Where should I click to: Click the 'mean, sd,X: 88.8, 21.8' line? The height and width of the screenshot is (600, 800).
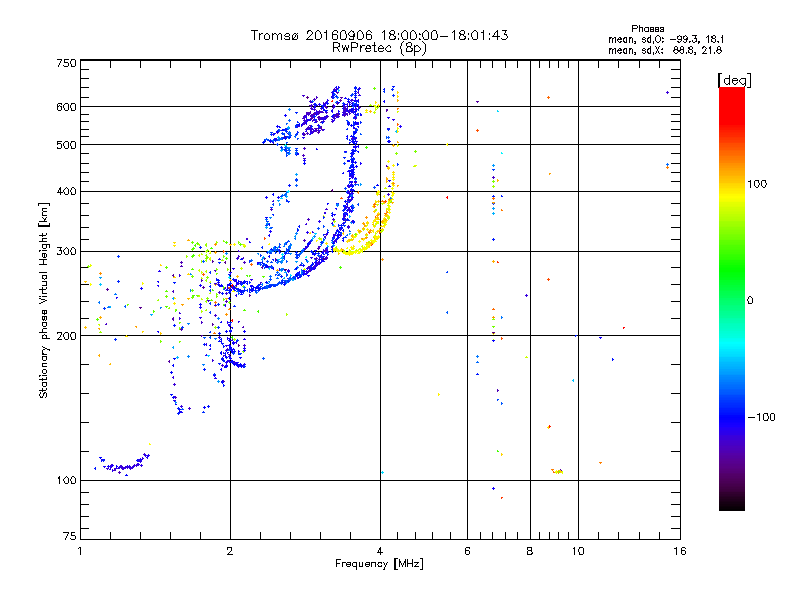click(x=665, y=50)
